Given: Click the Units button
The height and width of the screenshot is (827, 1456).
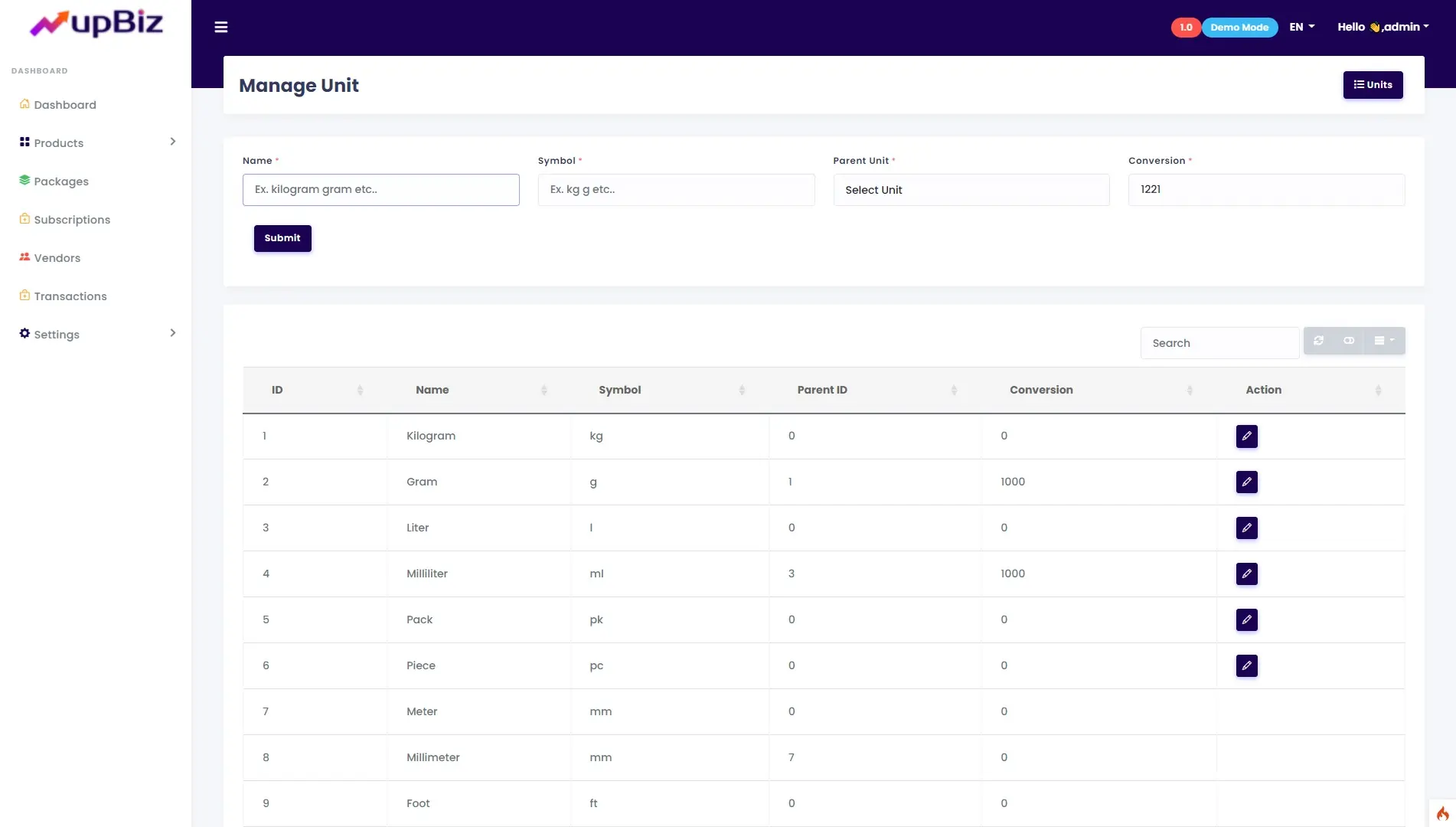Looking at the screenshot, I should tap(1373, 85).
